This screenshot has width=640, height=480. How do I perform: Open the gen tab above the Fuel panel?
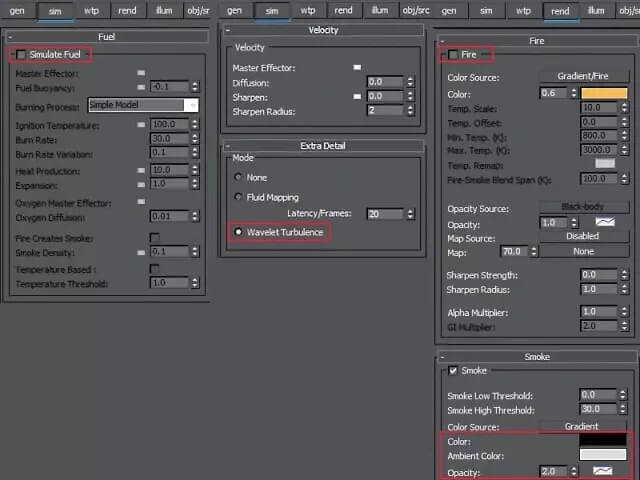(17, 11)
